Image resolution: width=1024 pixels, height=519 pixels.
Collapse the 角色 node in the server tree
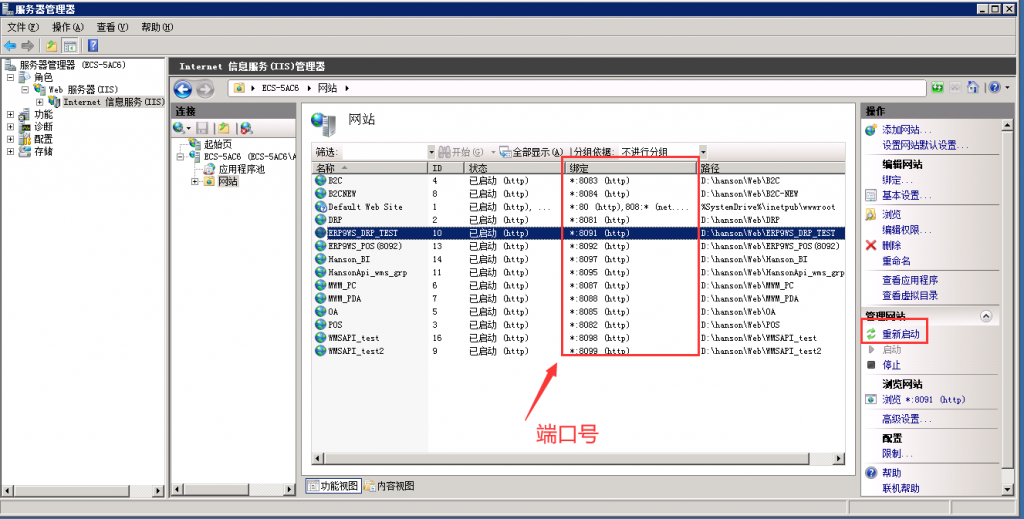click(10, 77)
